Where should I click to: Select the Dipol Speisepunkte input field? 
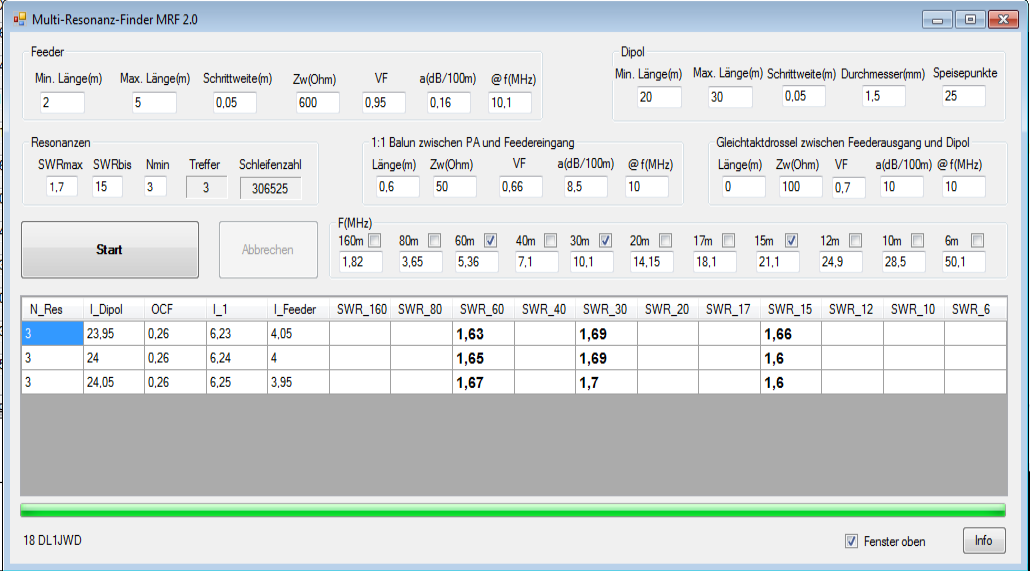[x=963, y=96]
